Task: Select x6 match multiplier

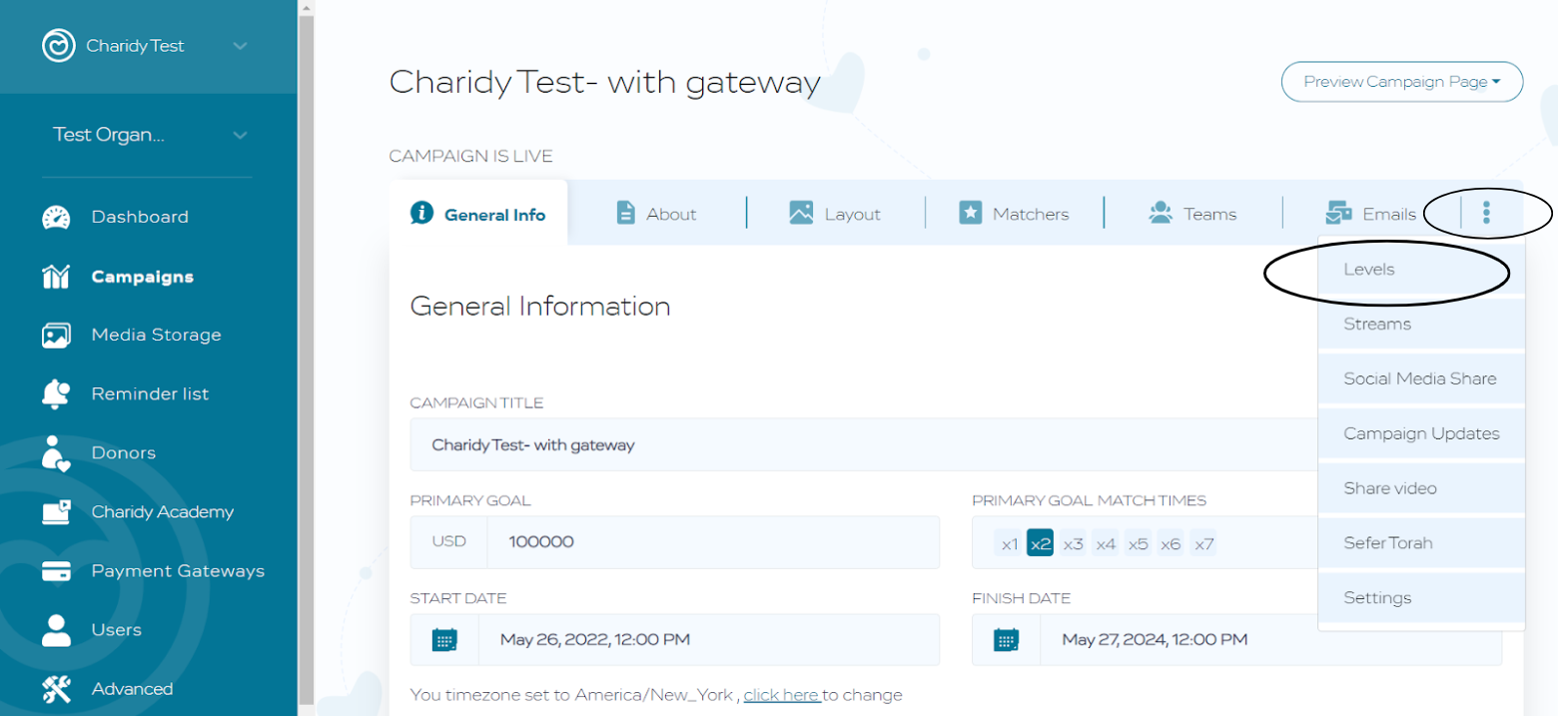Action: [x=1171, y=544]
